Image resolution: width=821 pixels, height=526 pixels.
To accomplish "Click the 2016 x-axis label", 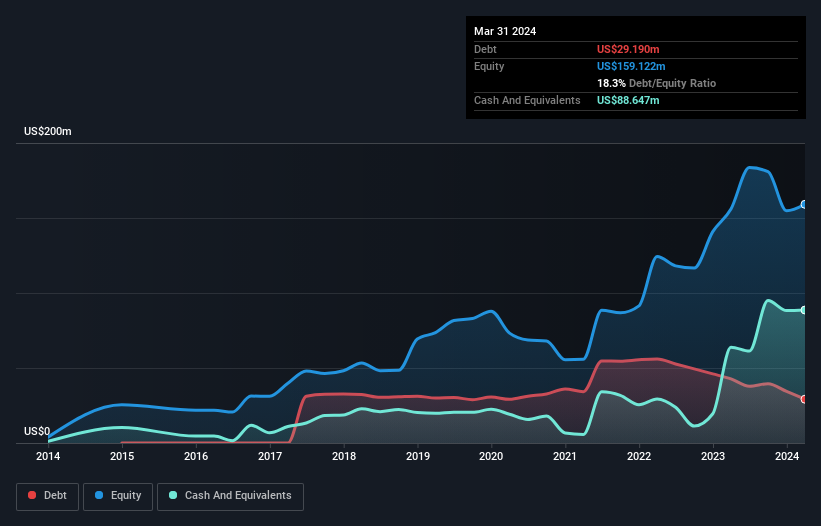I will 196,456.
